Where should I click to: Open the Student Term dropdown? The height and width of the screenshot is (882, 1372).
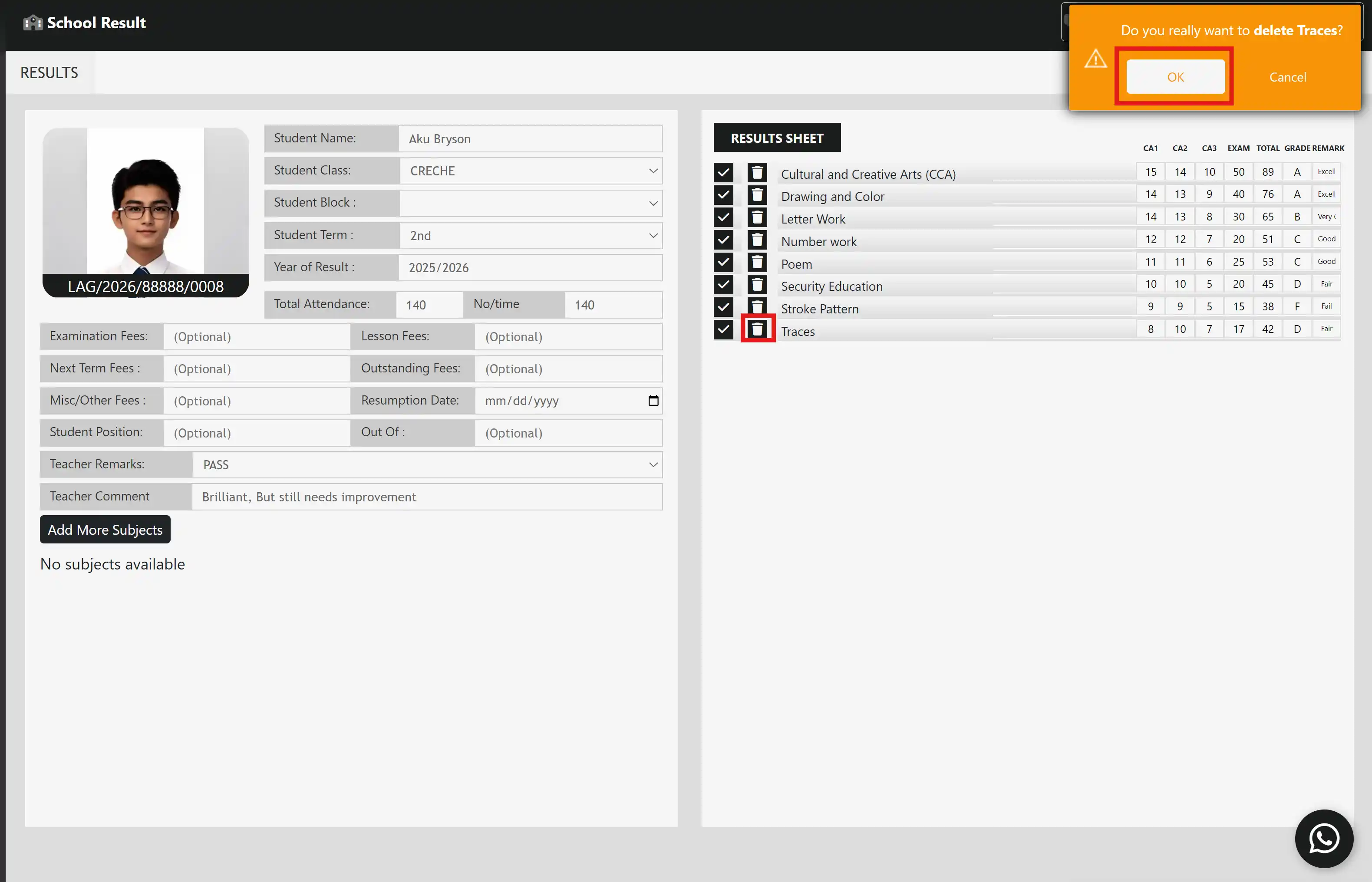coord(531,235)
